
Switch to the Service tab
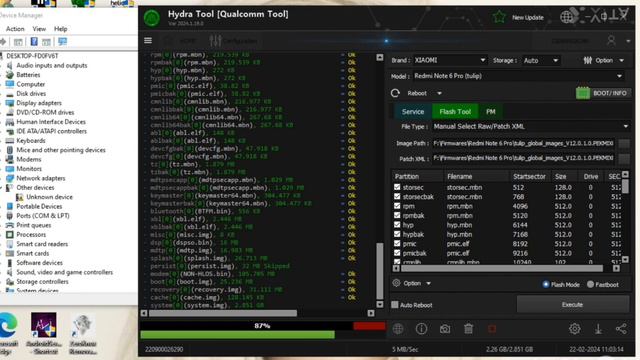(413, 111)
